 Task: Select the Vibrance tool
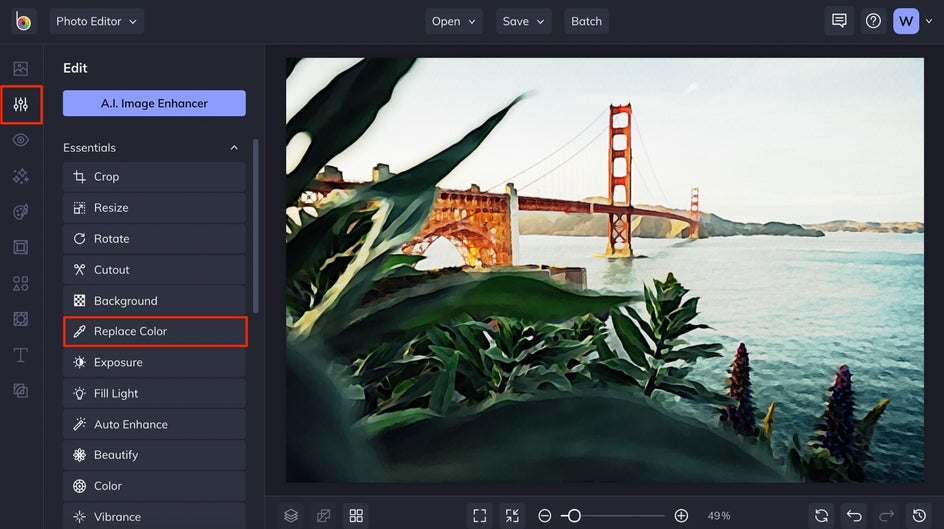(x=154, y=516)
